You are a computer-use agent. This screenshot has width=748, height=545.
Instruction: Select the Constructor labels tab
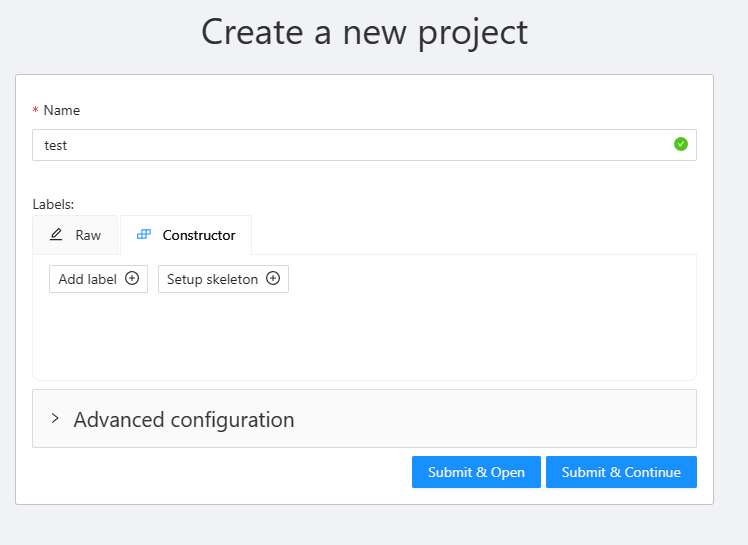(186, 235)
